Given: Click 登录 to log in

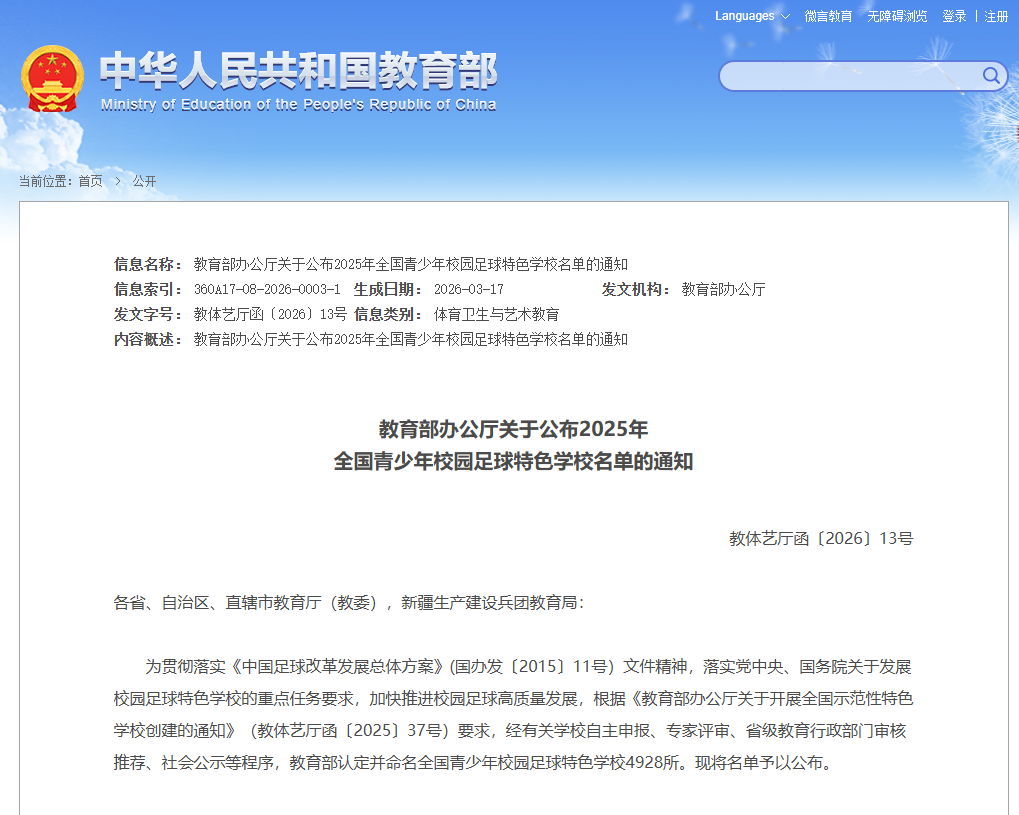Looking at the screenshot, I should click(x=954, y=16).
